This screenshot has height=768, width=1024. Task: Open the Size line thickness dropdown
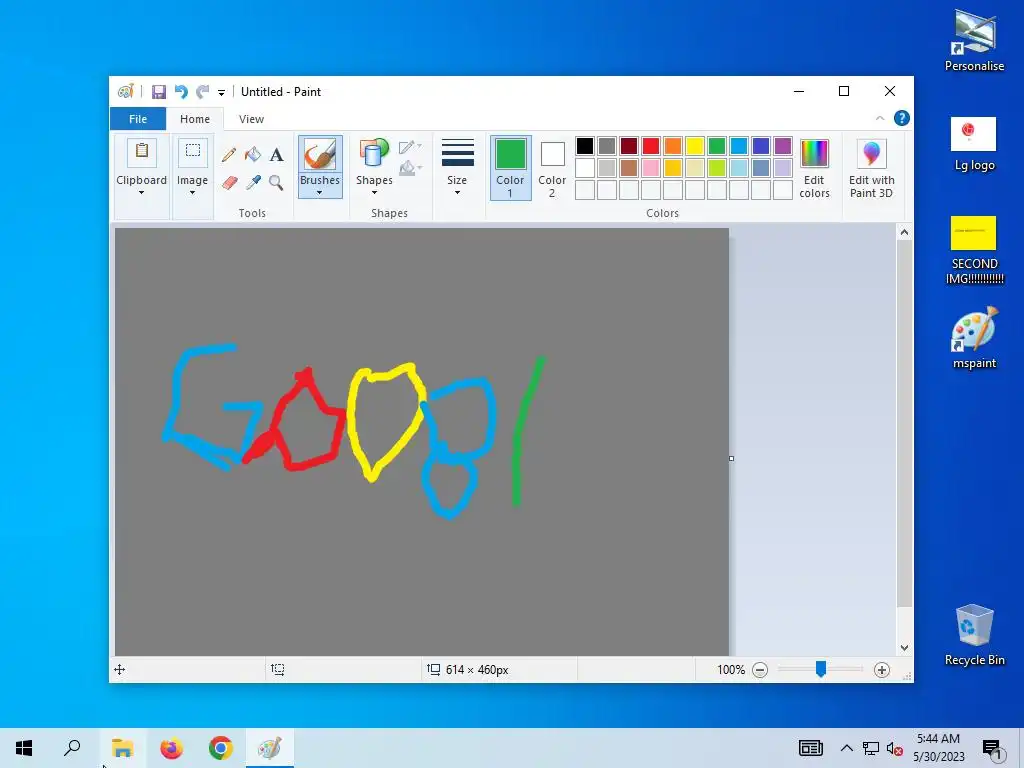457,167
